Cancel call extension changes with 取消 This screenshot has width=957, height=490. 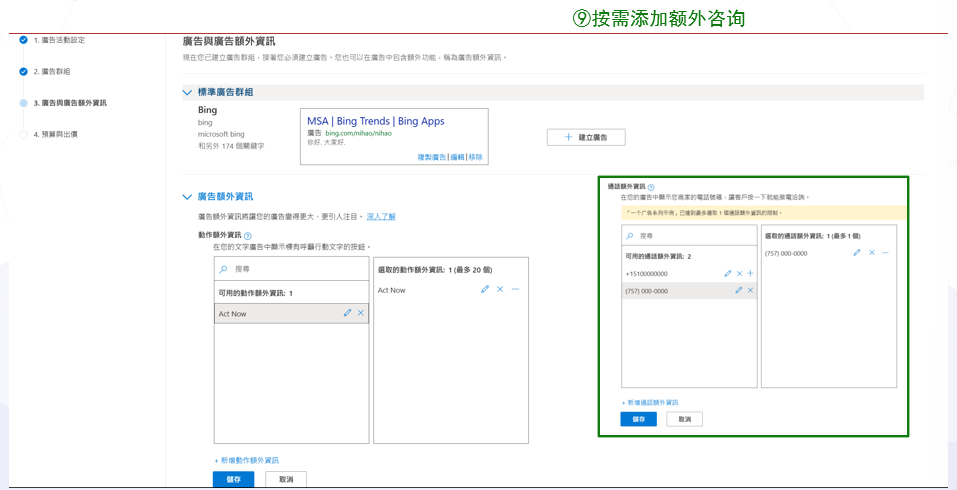click(x=684, y=419)
